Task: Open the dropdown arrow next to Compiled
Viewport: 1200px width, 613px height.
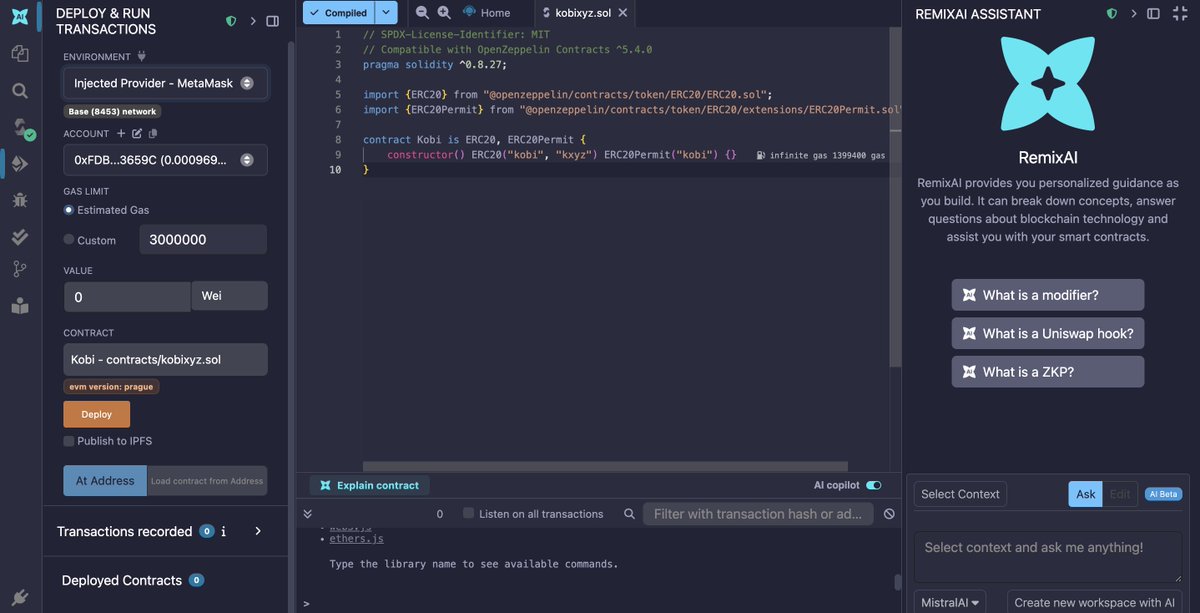Action: click(387, 13)
